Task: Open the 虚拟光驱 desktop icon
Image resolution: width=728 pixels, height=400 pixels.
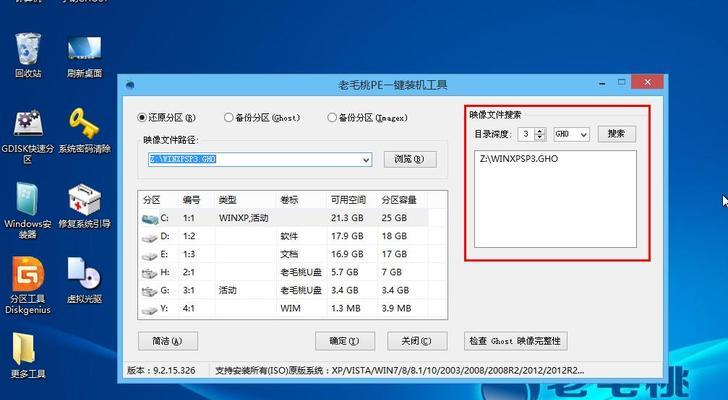Action: 84,280
